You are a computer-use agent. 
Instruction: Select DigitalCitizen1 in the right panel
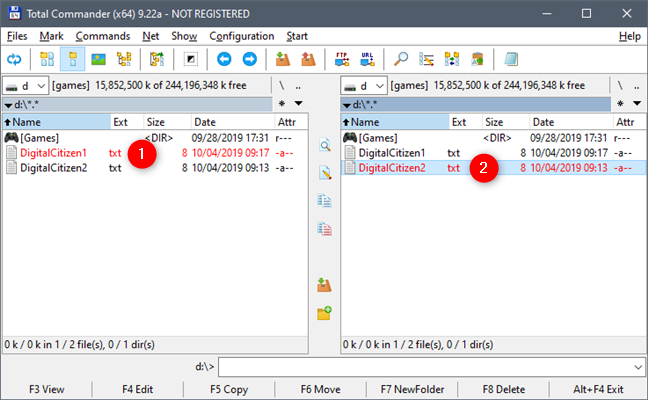tap(493, 153)
